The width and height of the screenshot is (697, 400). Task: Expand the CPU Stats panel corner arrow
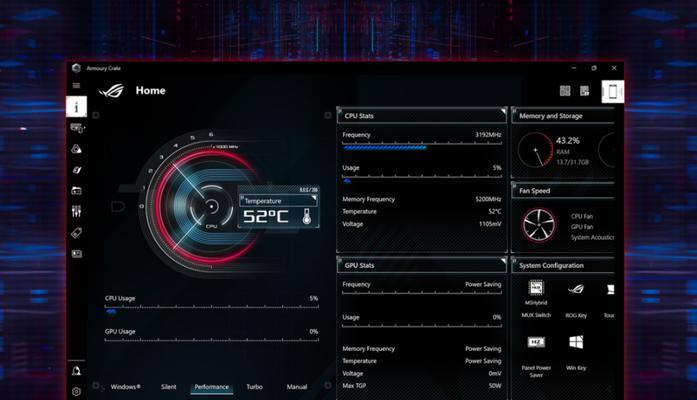[503, 111]
